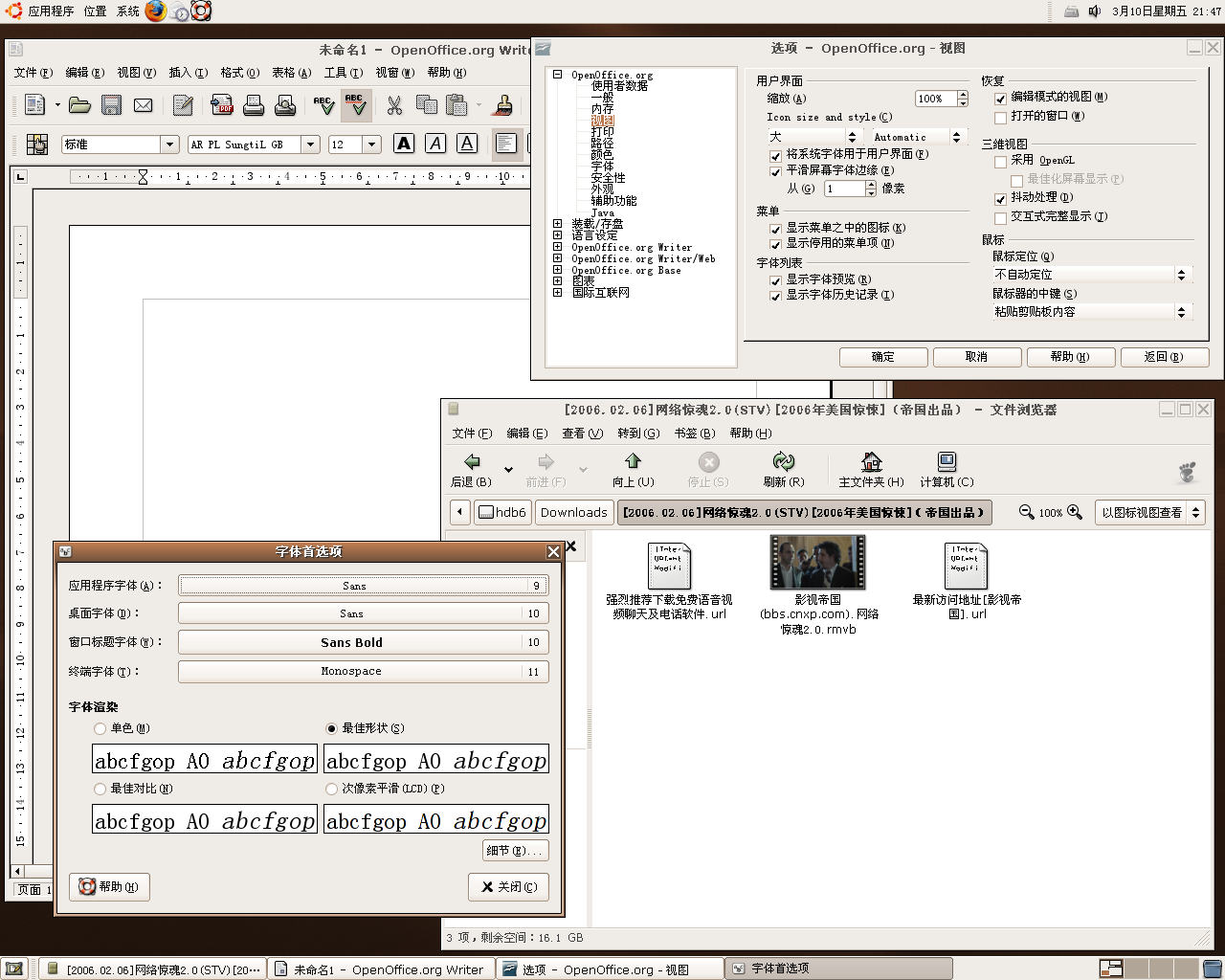The image size is (1225, 980).
Task: Click Close button in font preferences
Action: (x=509, y=887)
